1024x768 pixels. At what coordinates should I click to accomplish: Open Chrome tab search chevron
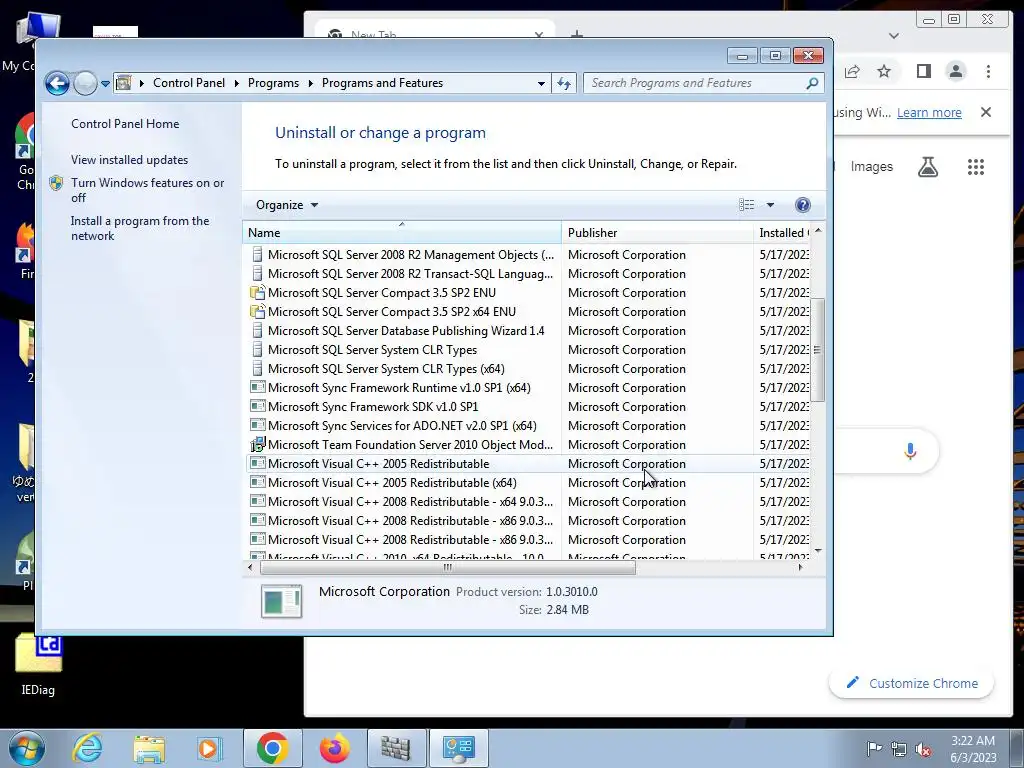point(893,36)
